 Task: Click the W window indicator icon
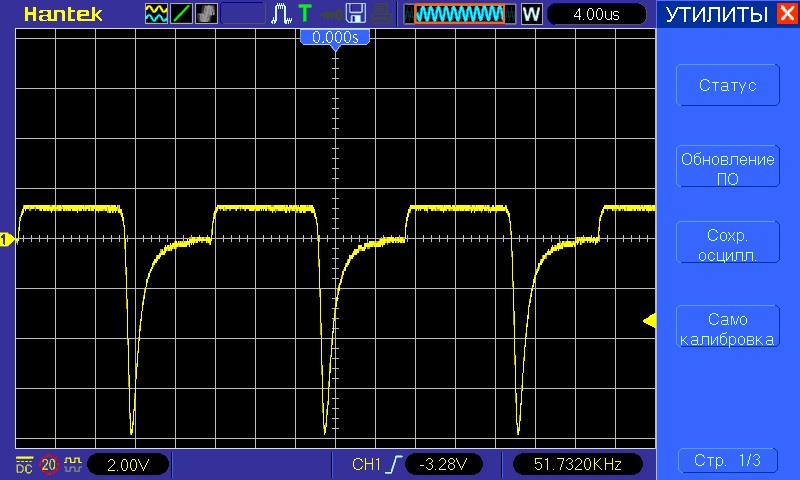531,14
